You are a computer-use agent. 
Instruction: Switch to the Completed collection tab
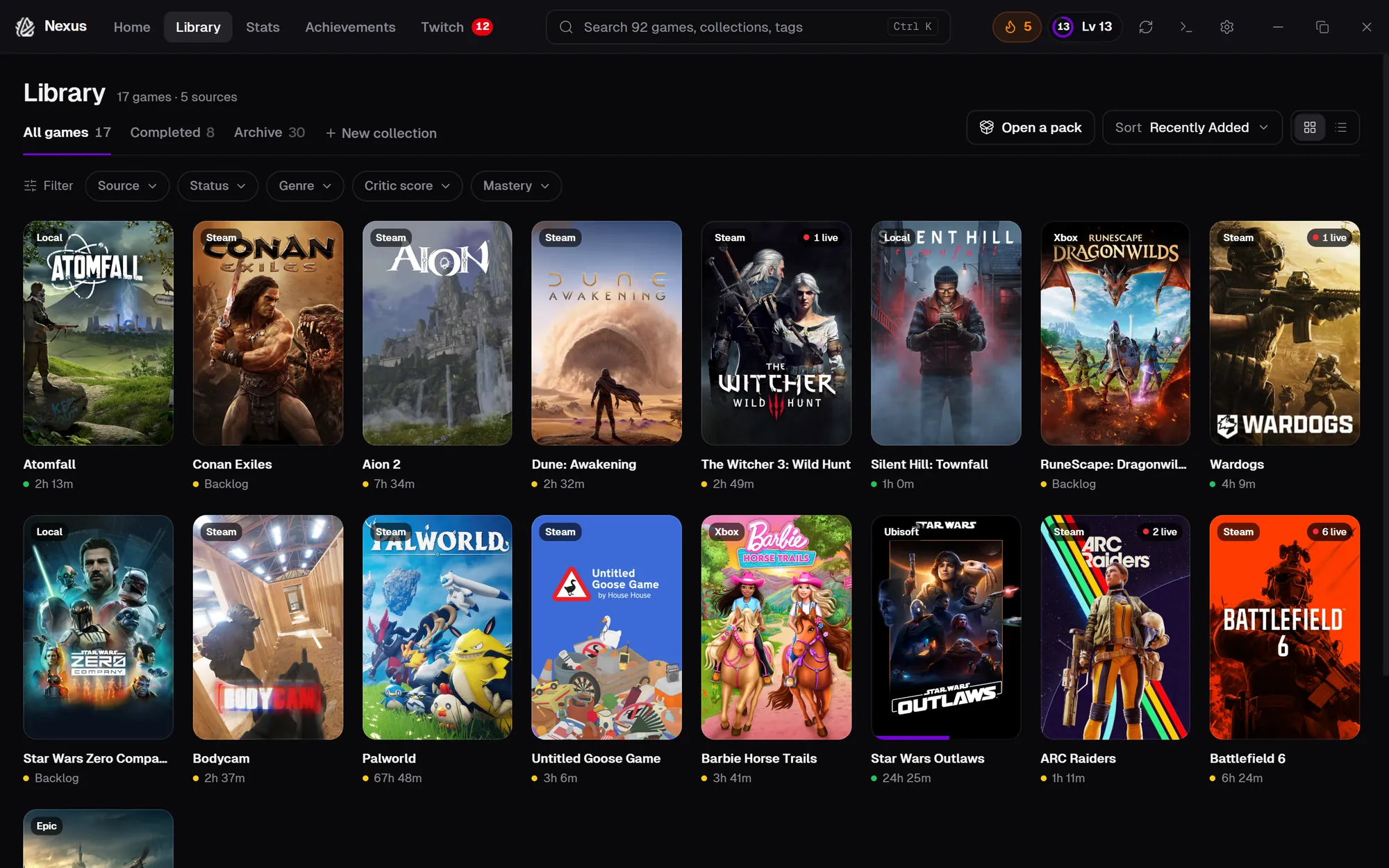click(172, 133)
